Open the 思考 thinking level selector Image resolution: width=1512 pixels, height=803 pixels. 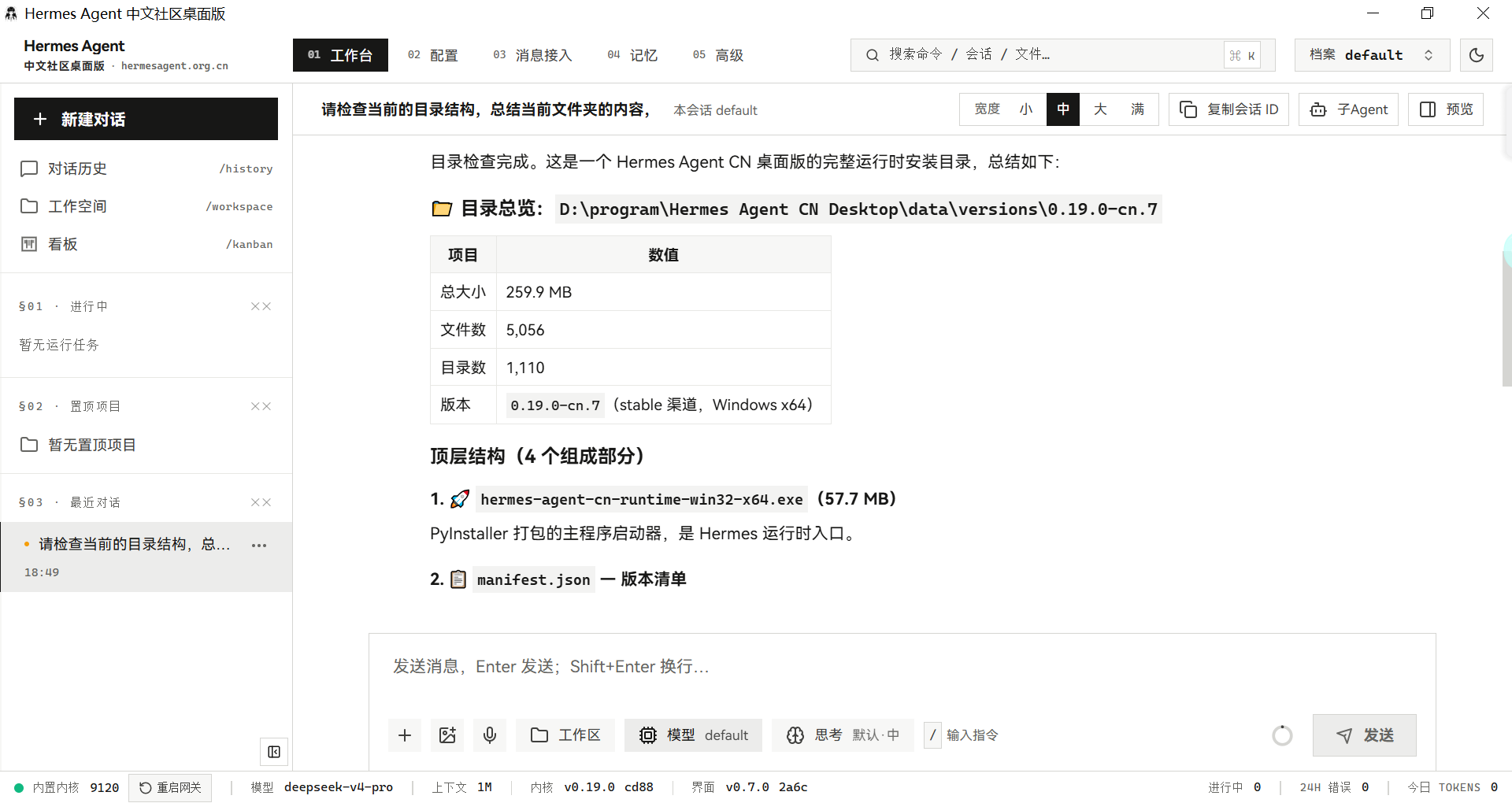pyautogui.click(x=843, y=735)
